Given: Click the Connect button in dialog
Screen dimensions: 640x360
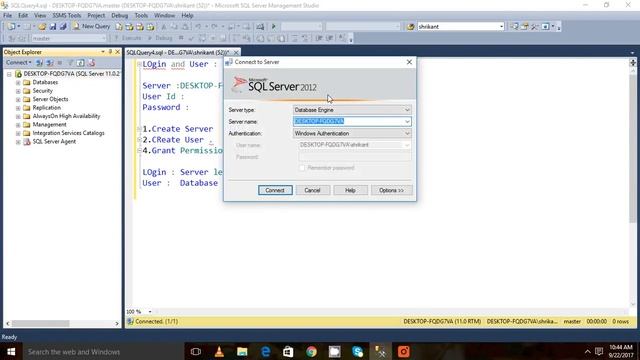Looking at the screenshot, I should 275,190.
